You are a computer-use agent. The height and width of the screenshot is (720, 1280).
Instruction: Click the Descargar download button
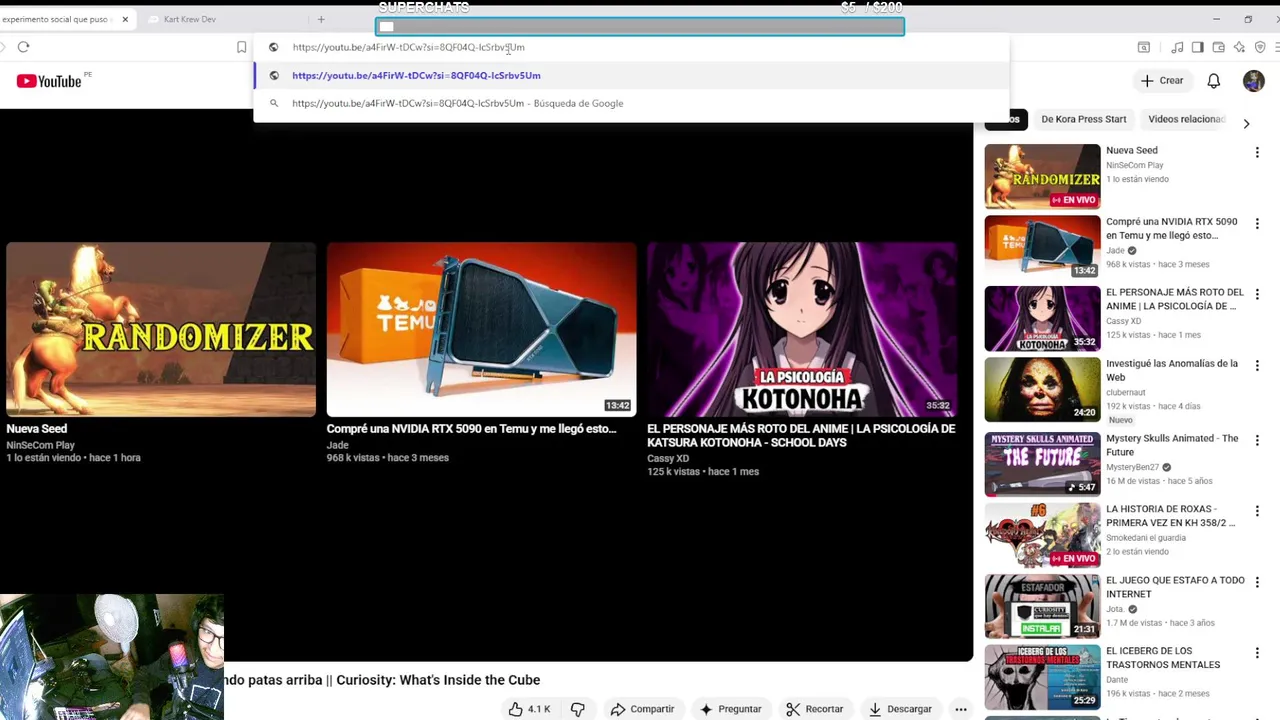click(900, 709)
